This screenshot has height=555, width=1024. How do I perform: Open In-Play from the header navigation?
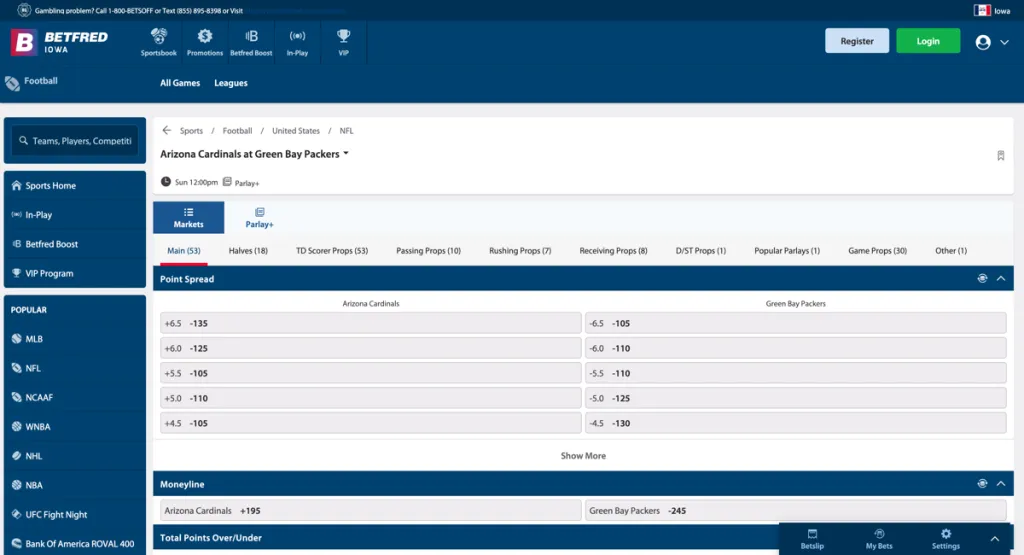297,42
